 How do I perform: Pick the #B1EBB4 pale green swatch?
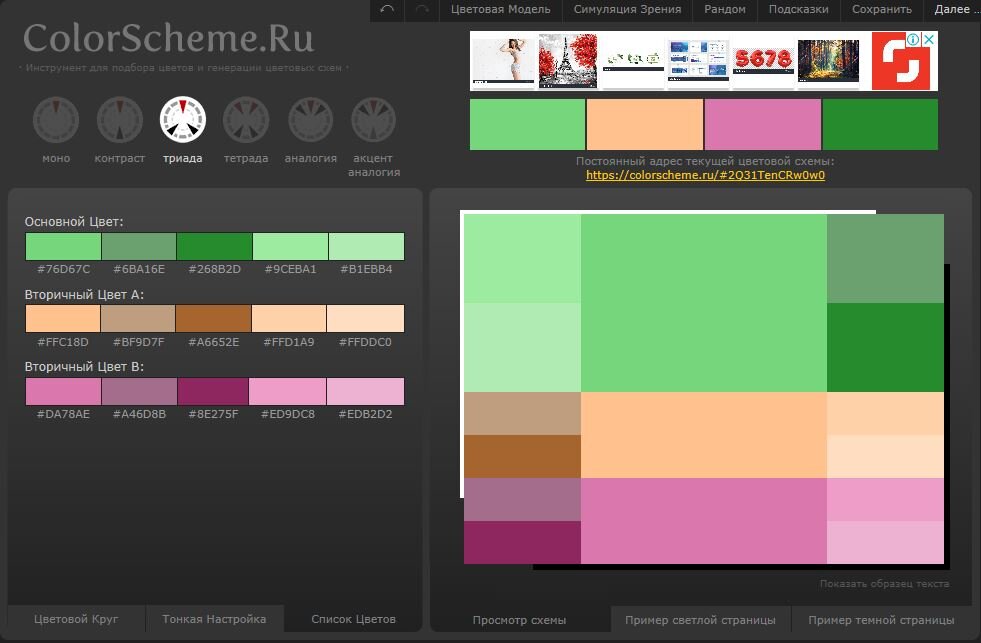click(x=366, y=246)
